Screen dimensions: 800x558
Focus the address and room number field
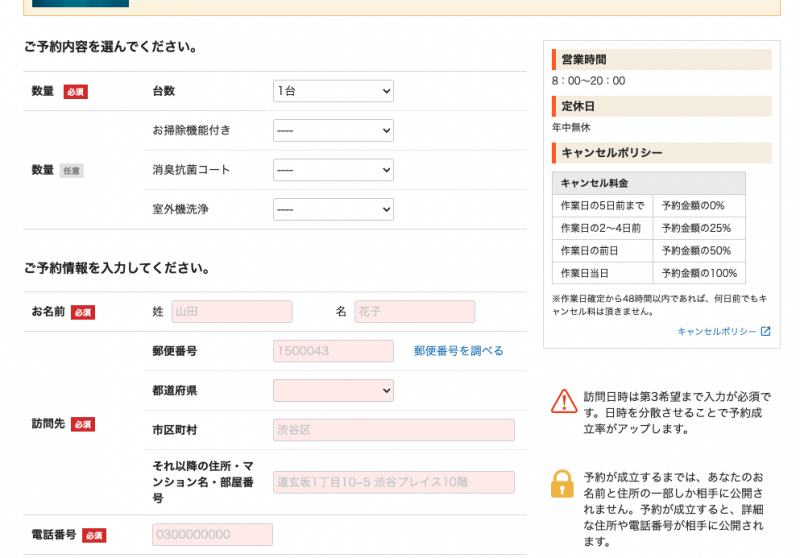pos(393,482)
